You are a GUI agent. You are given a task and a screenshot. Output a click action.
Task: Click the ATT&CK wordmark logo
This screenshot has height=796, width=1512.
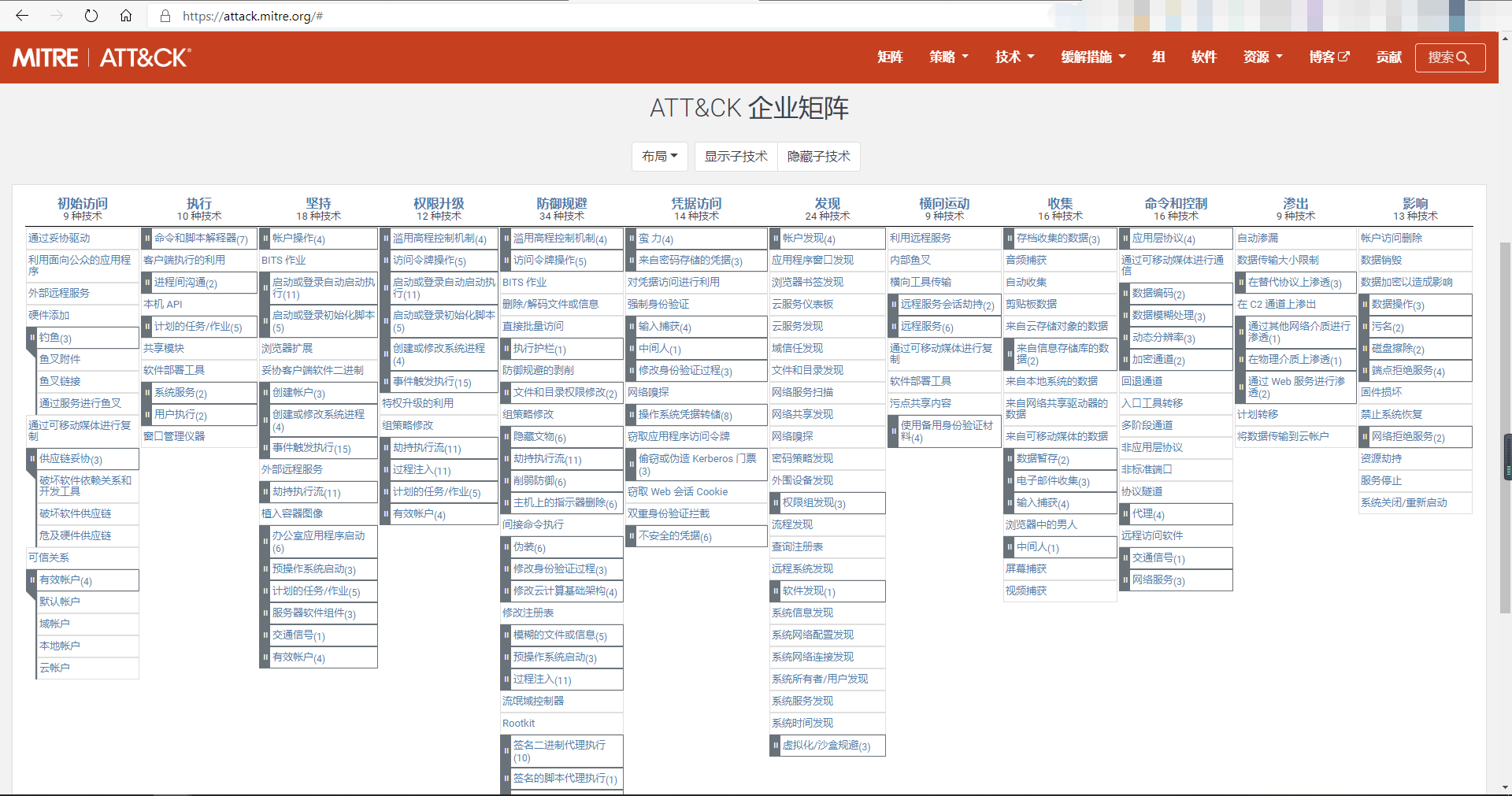[144, 57]
